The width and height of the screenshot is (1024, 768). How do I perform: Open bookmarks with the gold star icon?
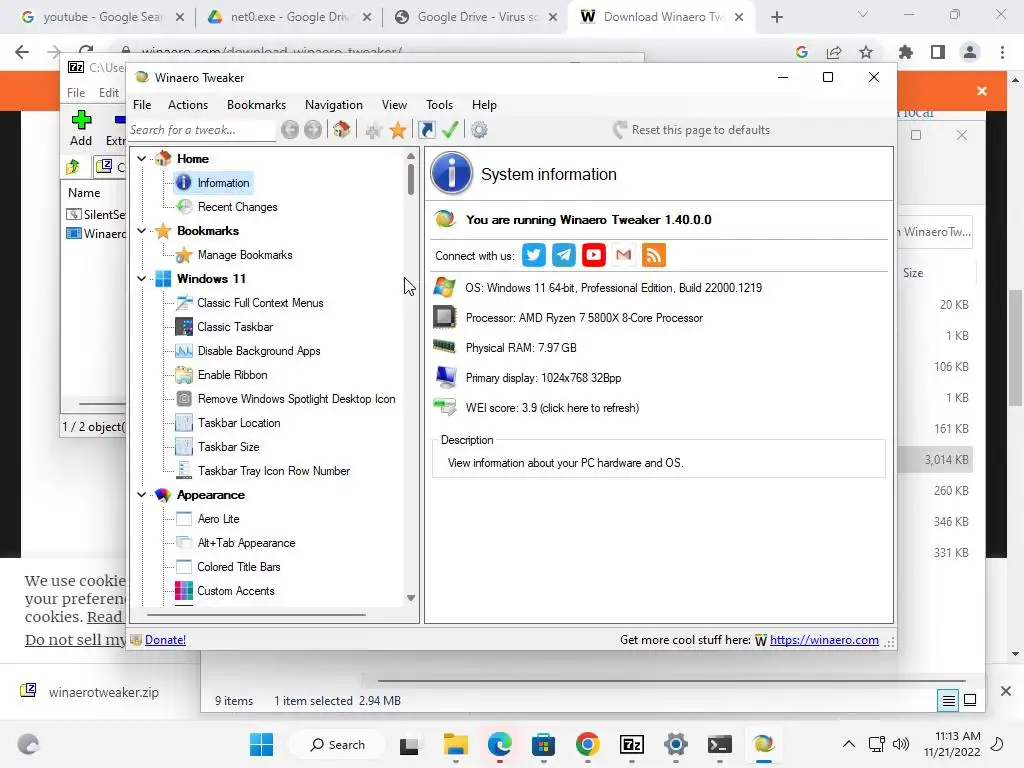click(398, 130)
